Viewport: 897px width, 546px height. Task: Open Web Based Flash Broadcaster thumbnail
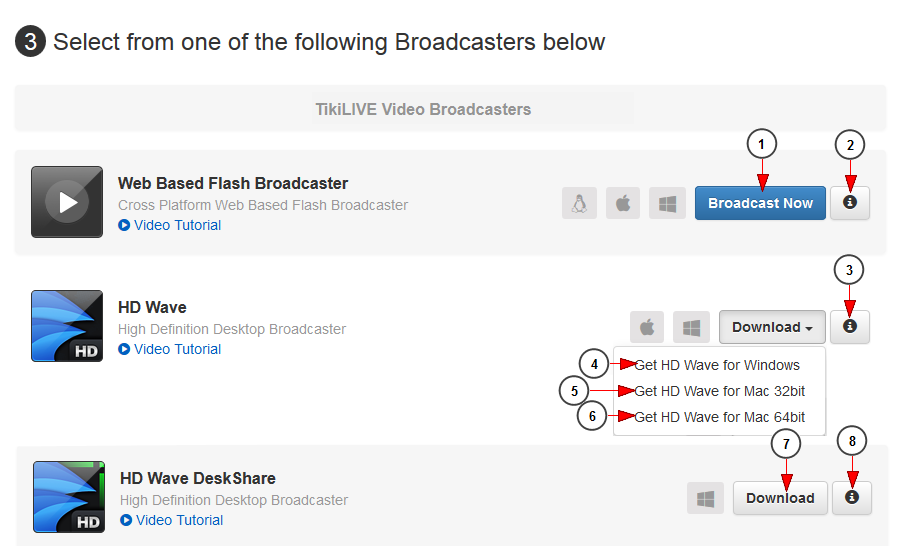point(67,202)
